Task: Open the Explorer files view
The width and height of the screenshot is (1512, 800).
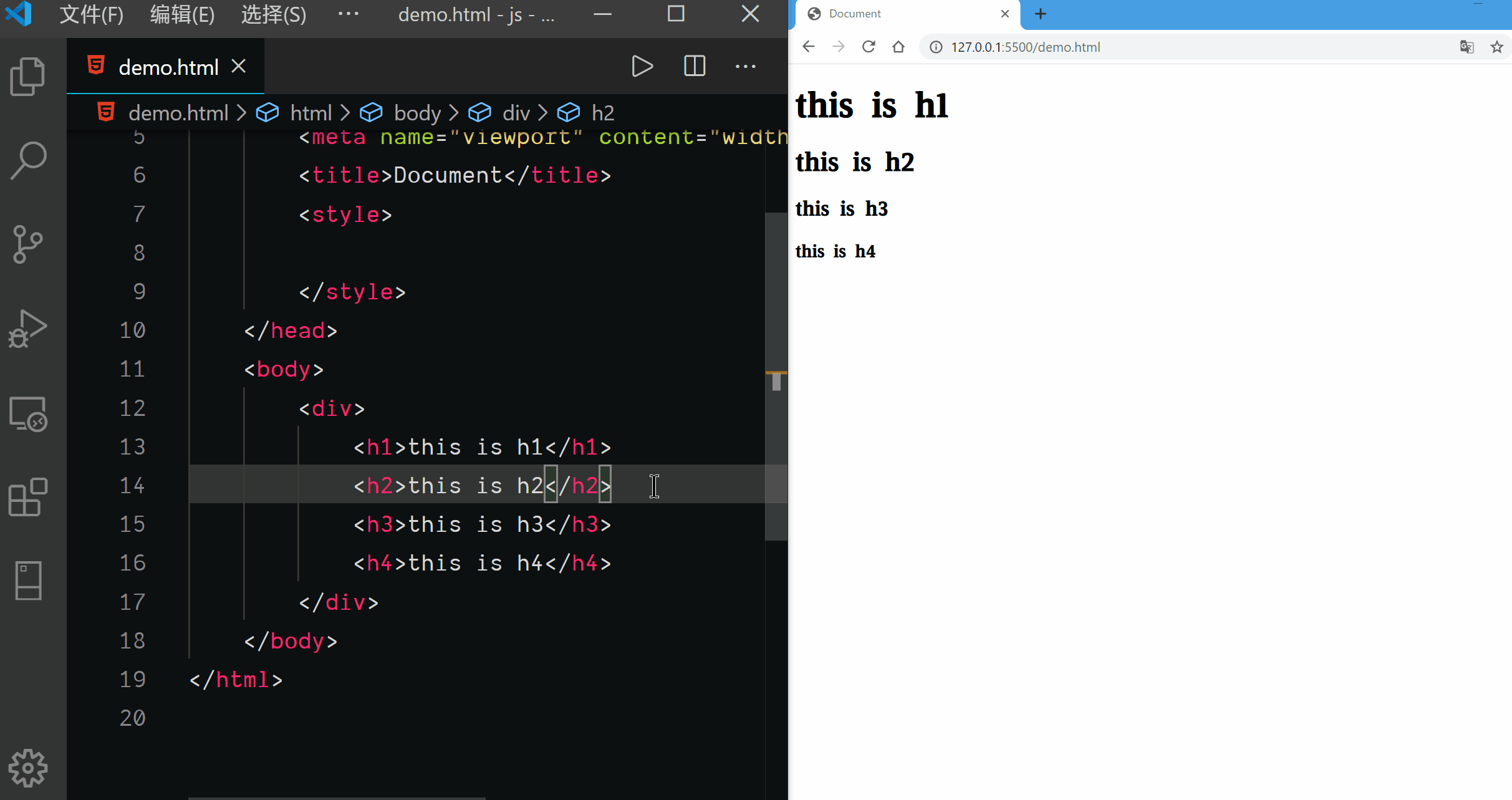Action: click(28, 77)
